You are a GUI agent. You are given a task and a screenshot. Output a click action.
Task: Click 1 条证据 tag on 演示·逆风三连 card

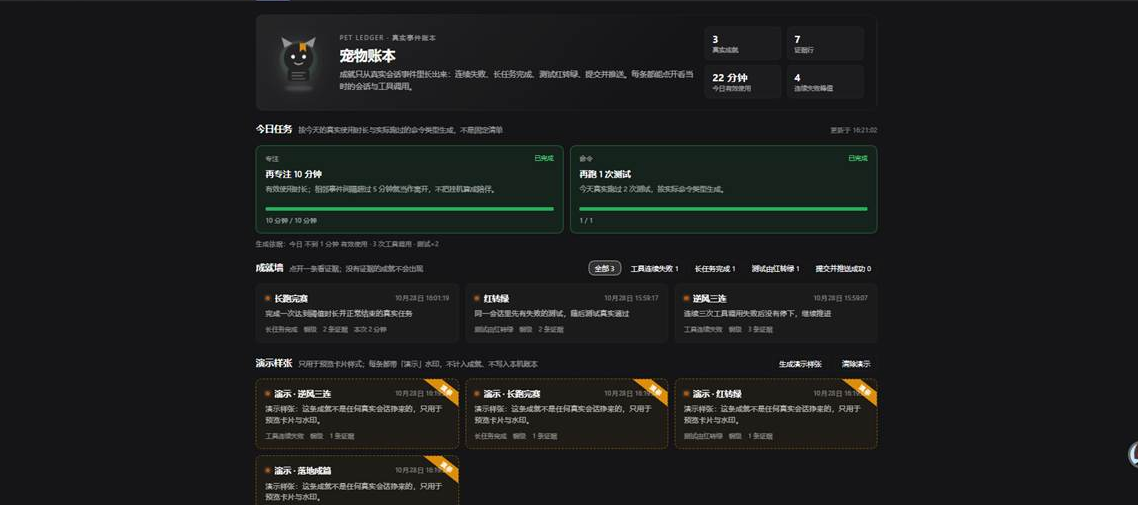tap(342, 437)
